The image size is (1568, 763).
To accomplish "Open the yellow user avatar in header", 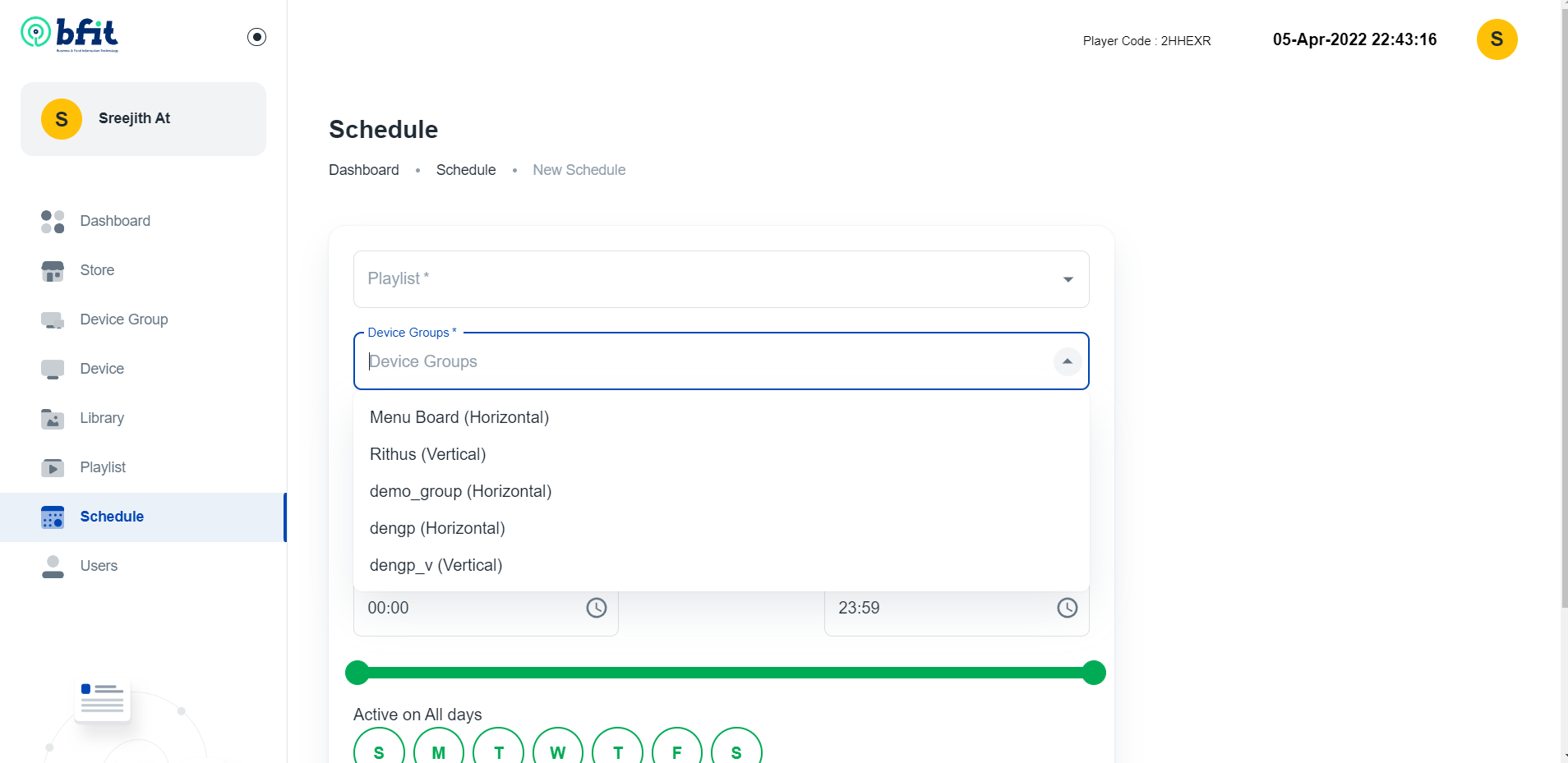I will [x=1496, y=39].
